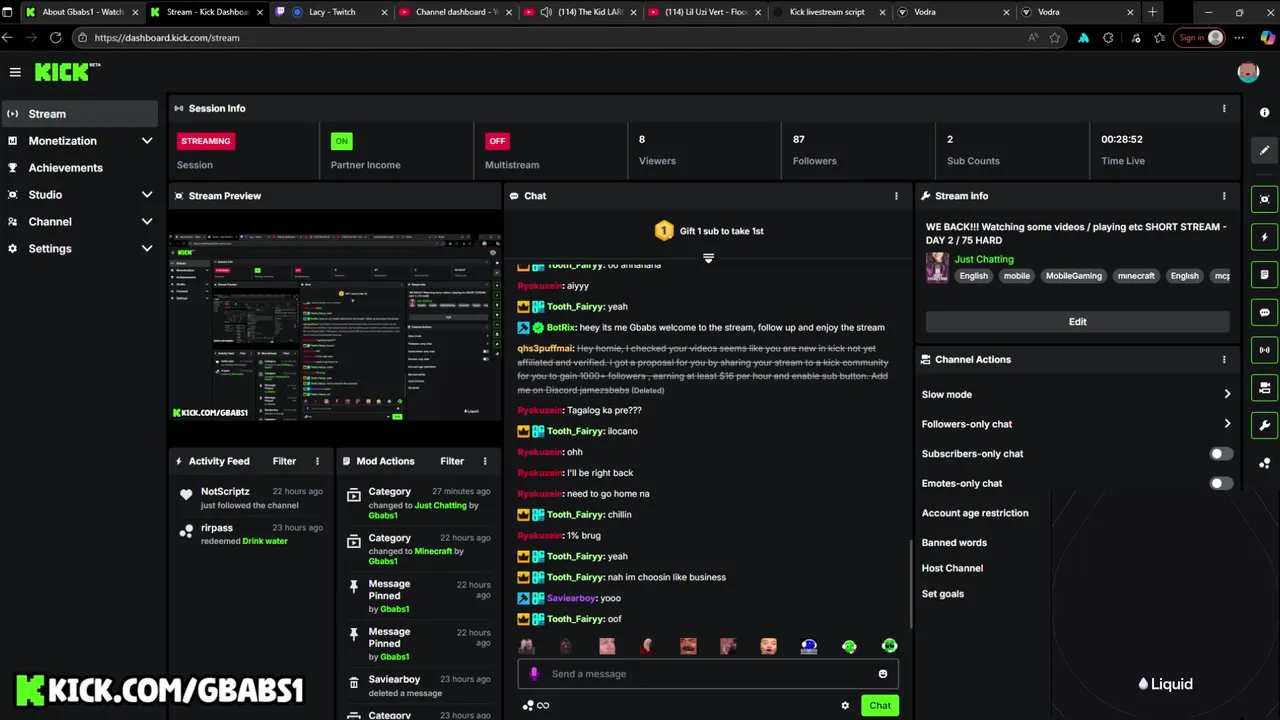Click the note page icon in right sidebar
Screen dimensions: 1280x720
1265,275
